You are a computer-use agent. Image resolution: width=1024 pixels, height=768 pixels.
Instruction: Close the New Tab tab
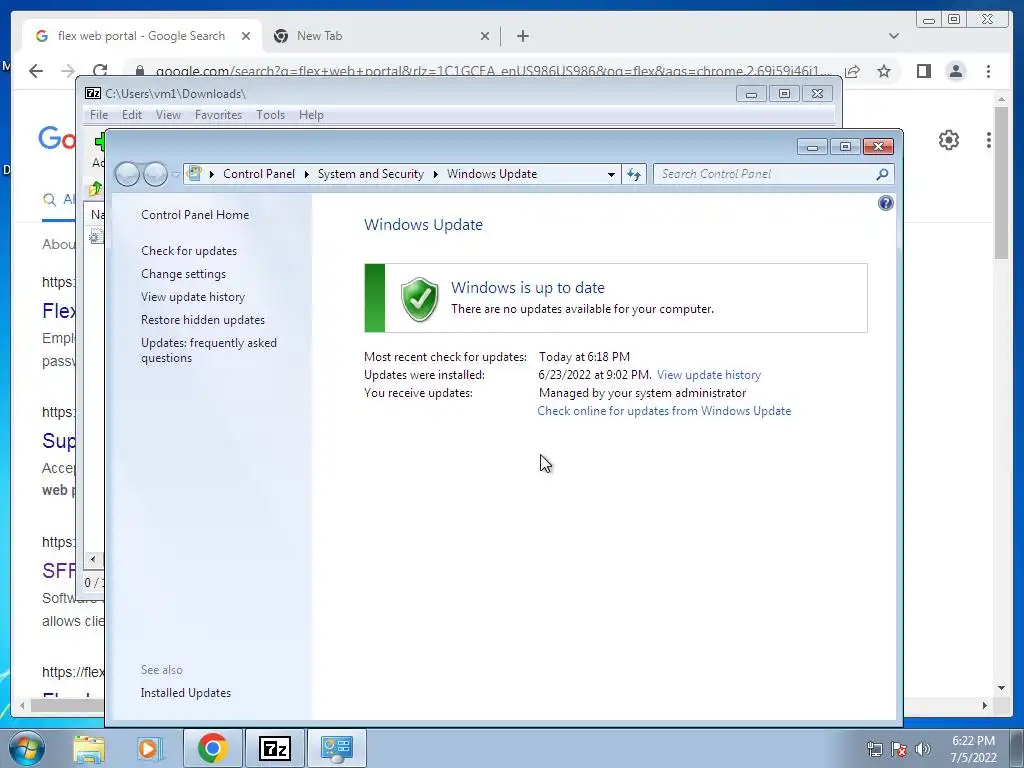(x=485, y=36)
